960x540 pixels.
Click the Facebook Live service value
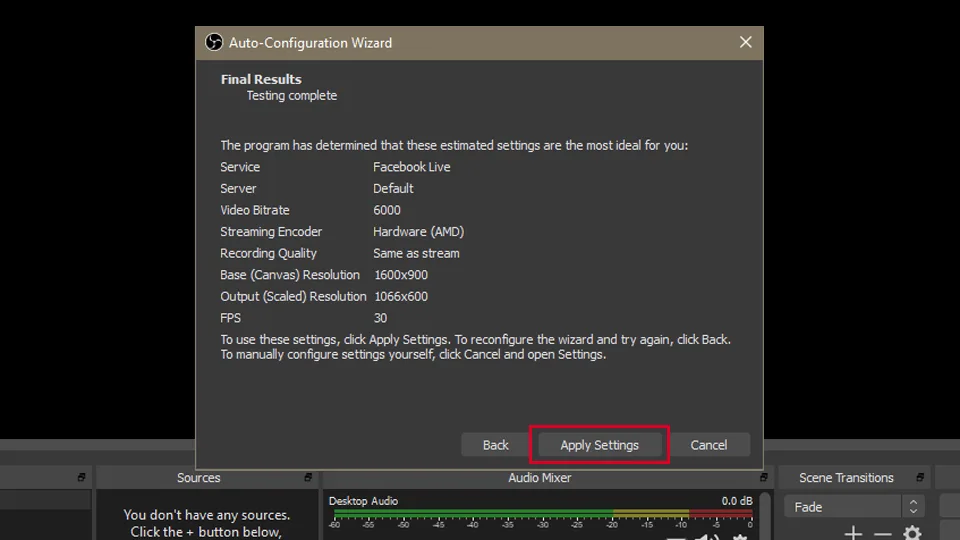point(411,167)
